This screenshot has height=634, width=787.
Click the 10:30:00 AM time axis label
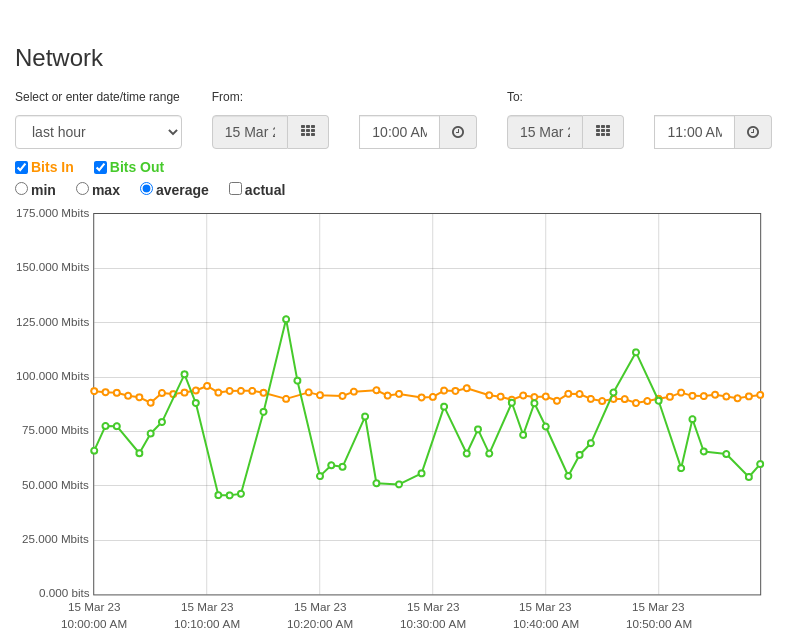(433, 624)
